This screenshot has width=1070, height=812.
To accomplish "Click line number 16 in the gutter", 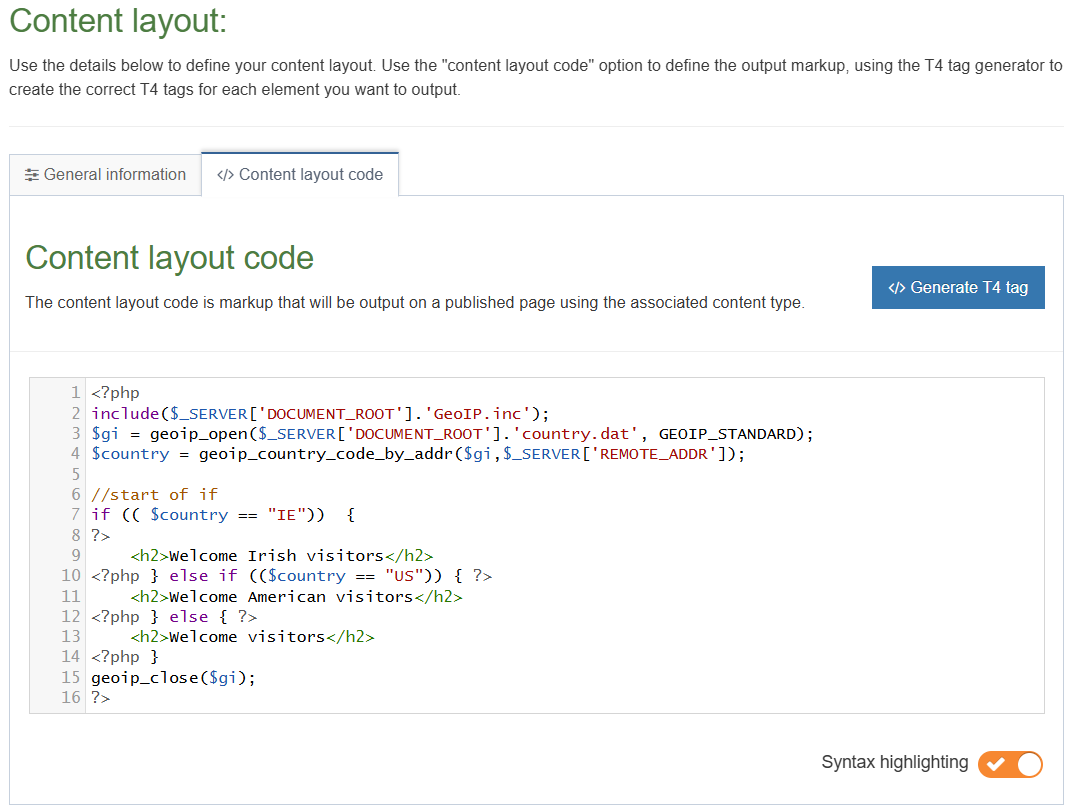I will tap(70, 697).
